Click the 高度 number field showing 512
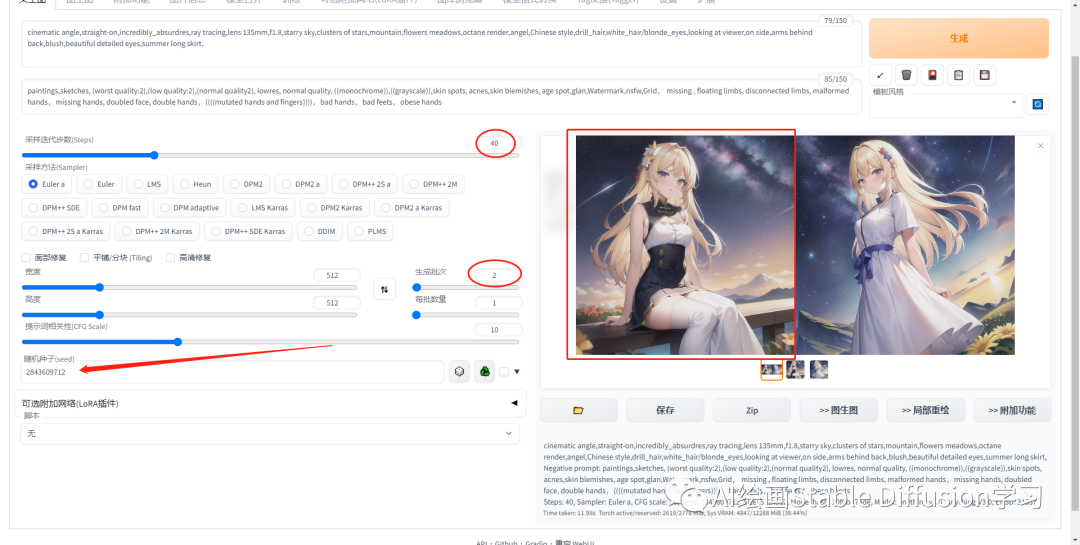 click(x=336, y=303)
